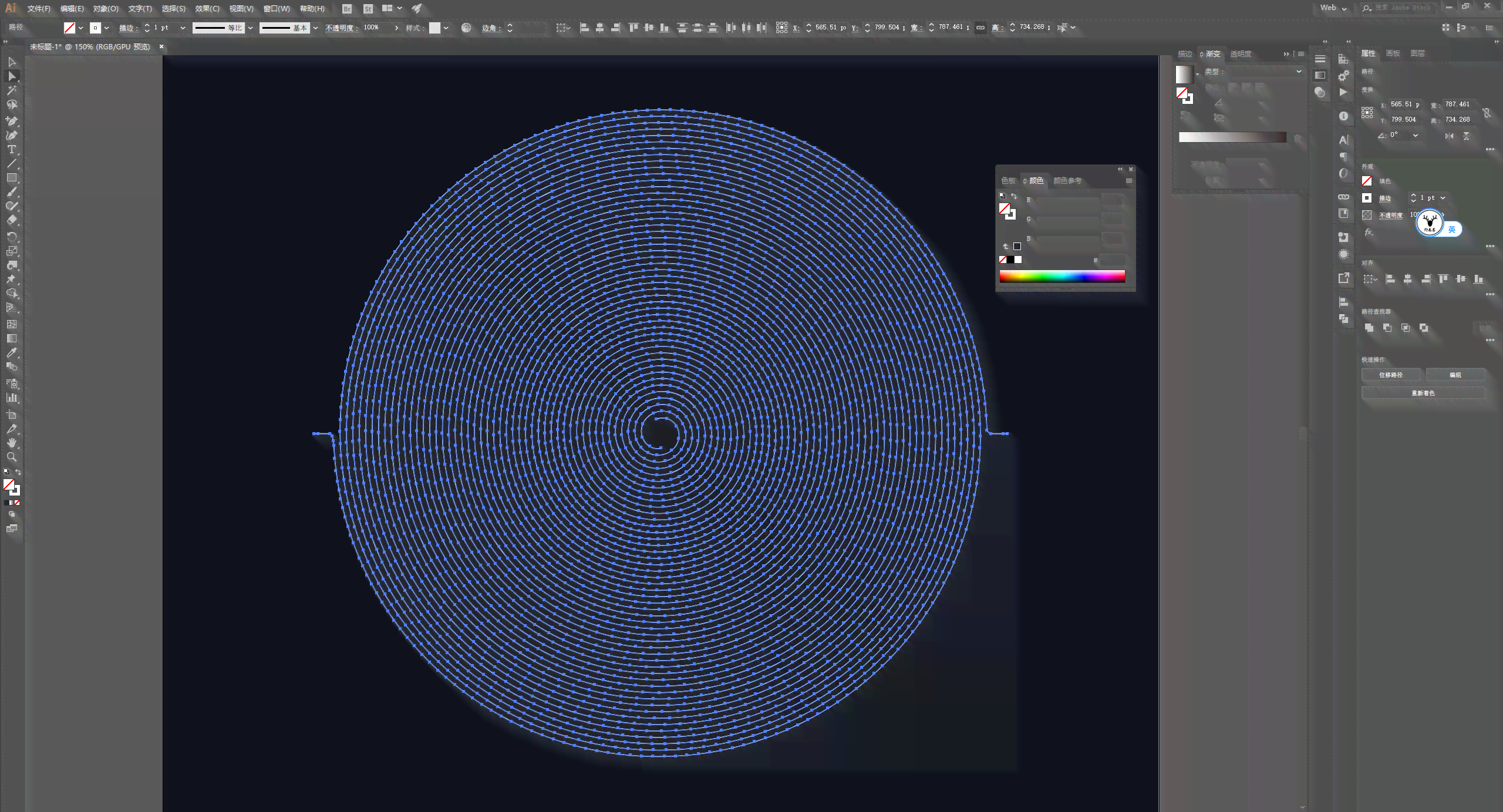
Task: Click the rainbow color spectrum bar
Action: 1062,277
